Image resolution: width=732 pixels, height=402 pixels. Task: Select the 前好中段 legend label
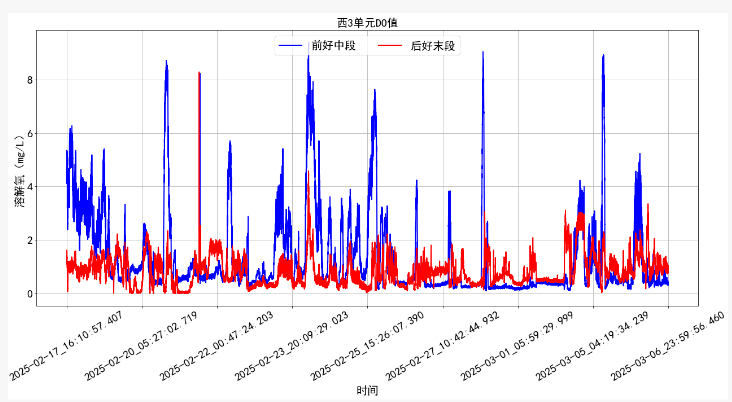pos(333,46)
